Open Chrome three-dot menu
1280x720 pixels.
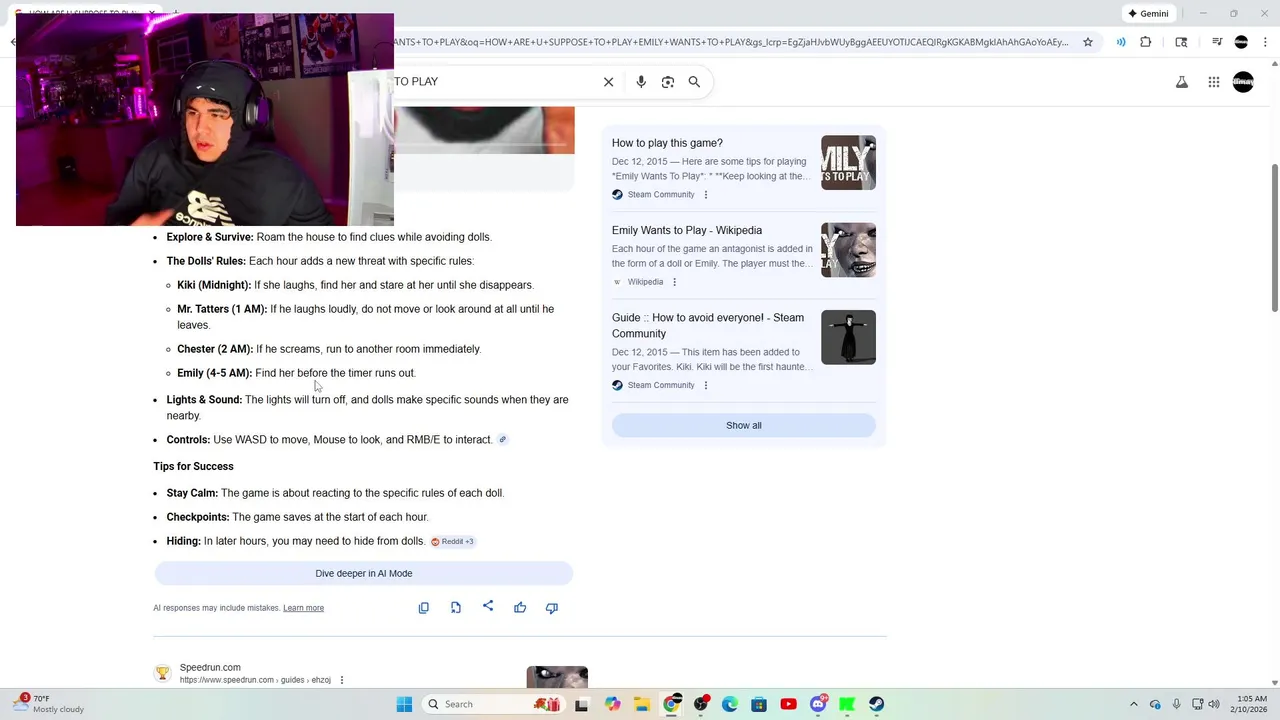(1264, 42)
